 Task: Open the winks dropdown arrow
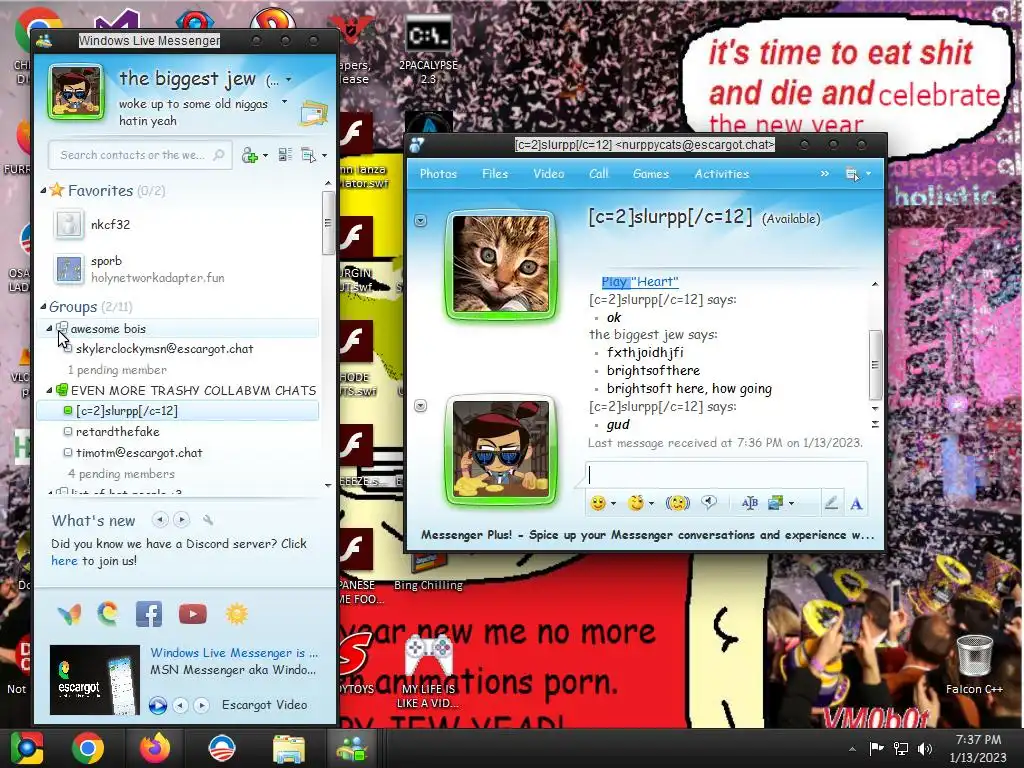coord(651,504)
